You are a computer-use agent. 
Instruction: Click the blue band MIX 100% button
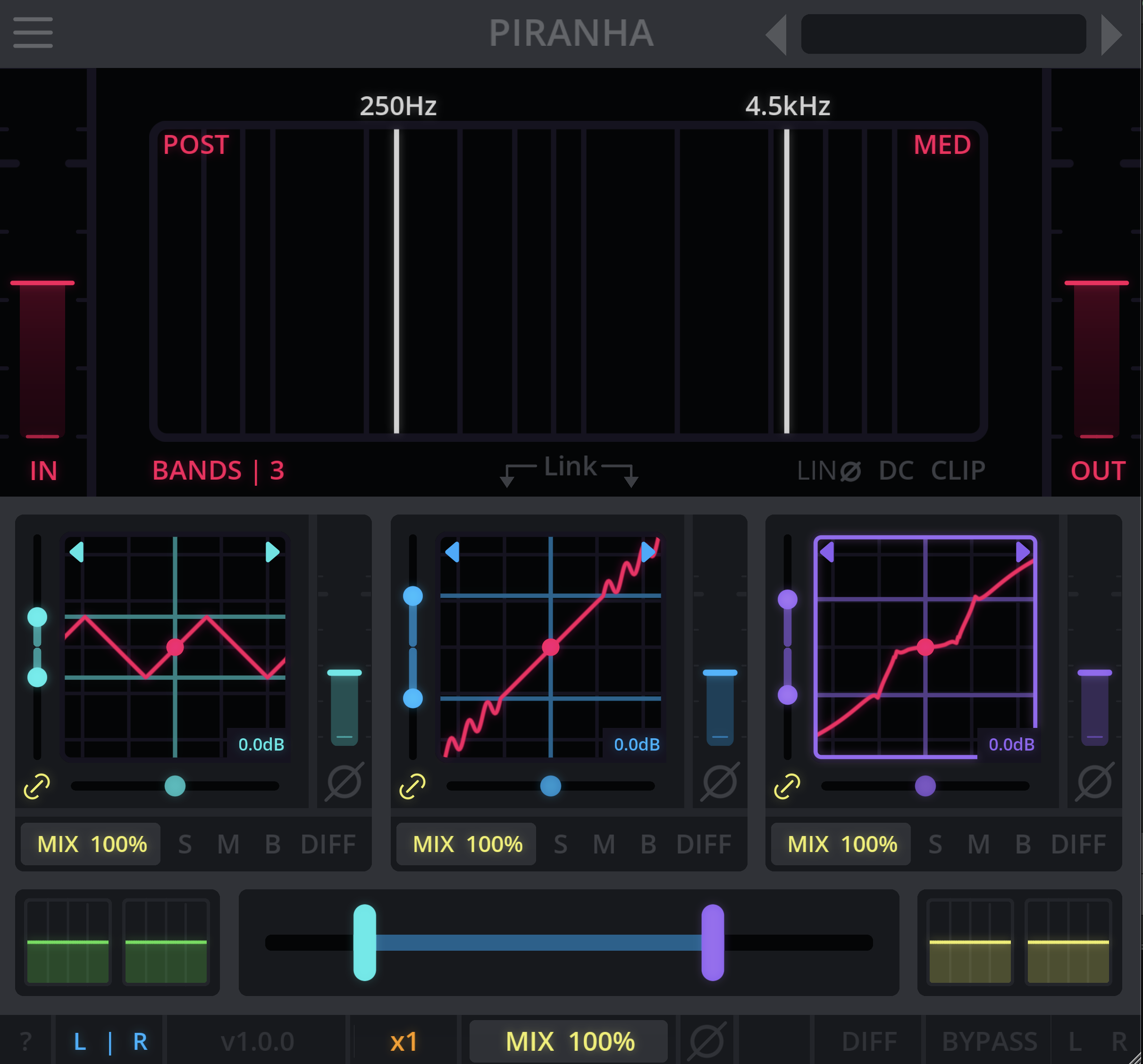(x=466, y=844)
